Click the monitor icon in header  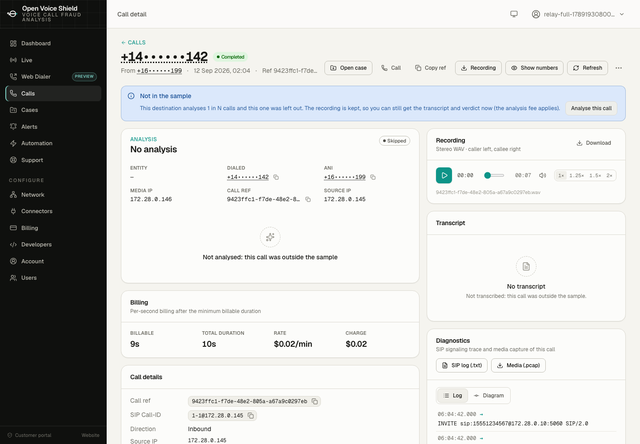pyautogui.click(x=514, y=14)
